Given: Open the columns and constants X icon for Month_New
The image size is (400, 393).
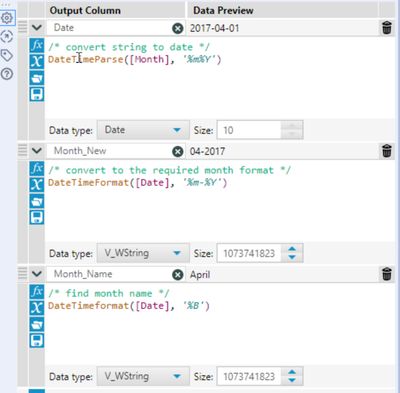Looking at the screenshot, I should (37, 184).
